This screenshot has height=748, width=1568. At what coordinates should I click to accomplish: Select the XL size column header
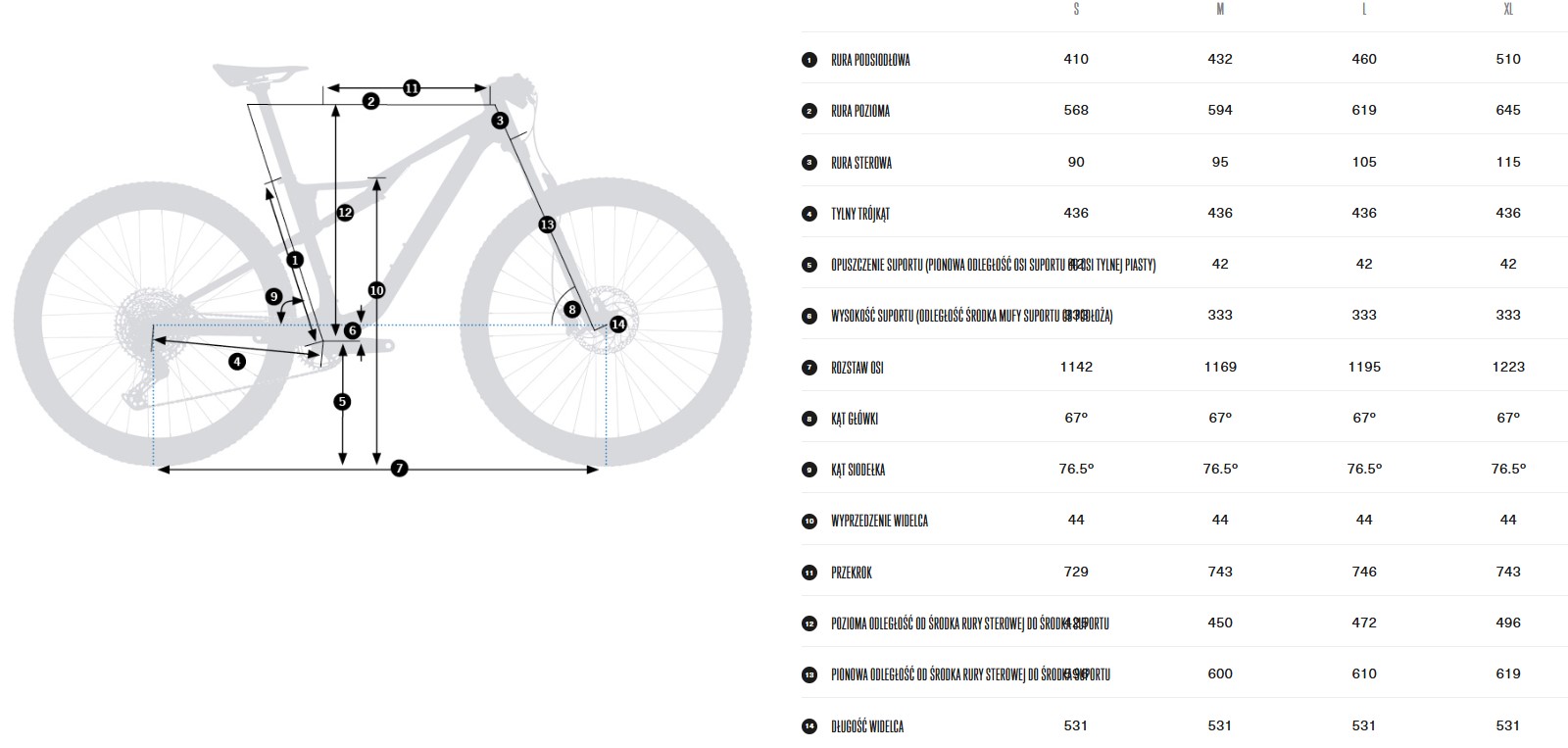click(x=1508, y=9)
